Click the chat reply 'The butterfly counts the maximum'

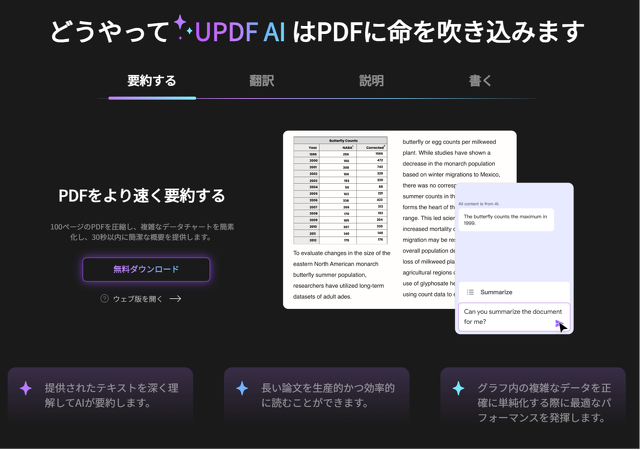click(x=506, y=220)
